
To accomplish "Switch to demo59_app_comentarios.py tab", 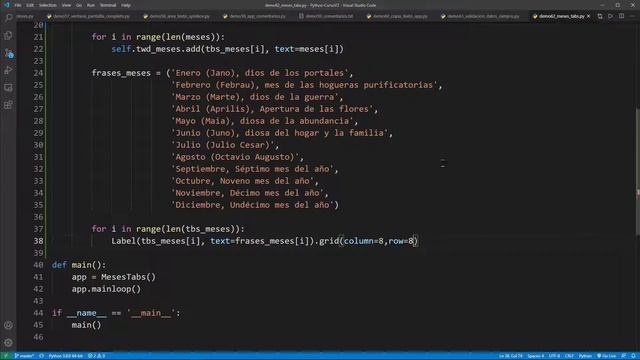I will point(257,16).
